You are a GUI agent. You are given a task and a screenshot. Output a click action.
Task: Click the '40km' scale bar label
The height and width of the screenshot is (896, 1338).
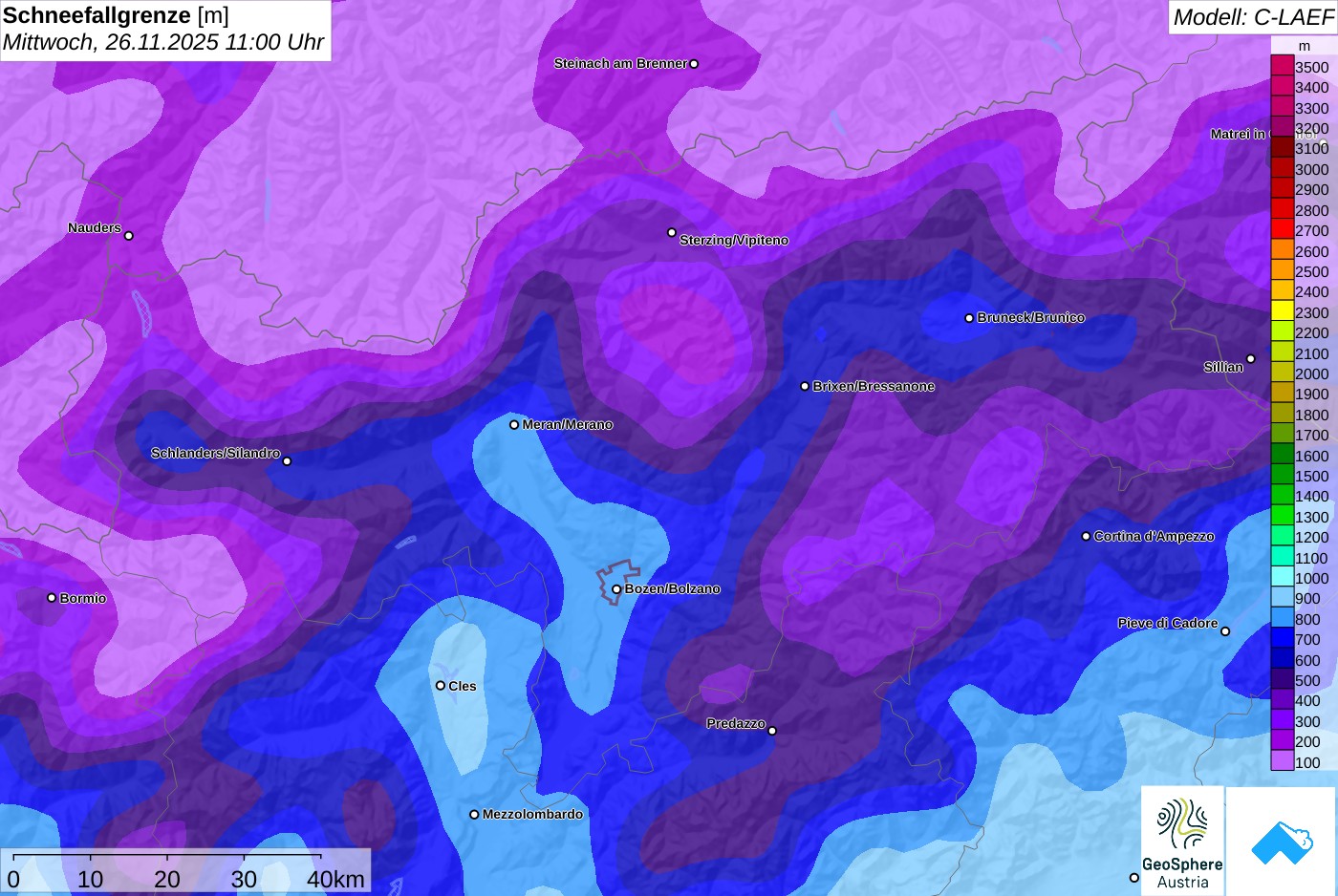(x=335, y=880)
